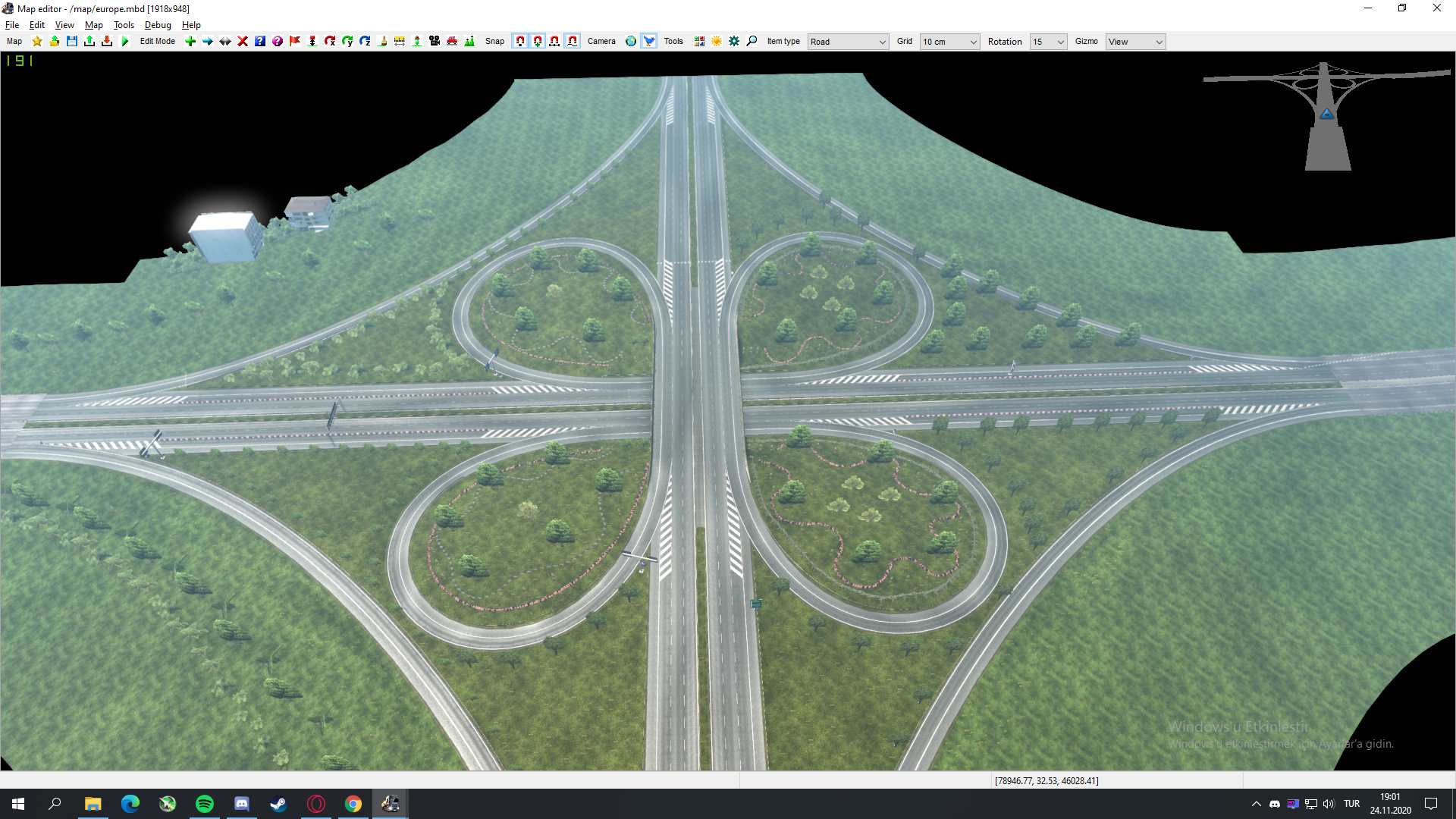This screenshot has width=1456, height=819.
Task: Click the Edit Mode toolbar label
Action: coord(158,42)
